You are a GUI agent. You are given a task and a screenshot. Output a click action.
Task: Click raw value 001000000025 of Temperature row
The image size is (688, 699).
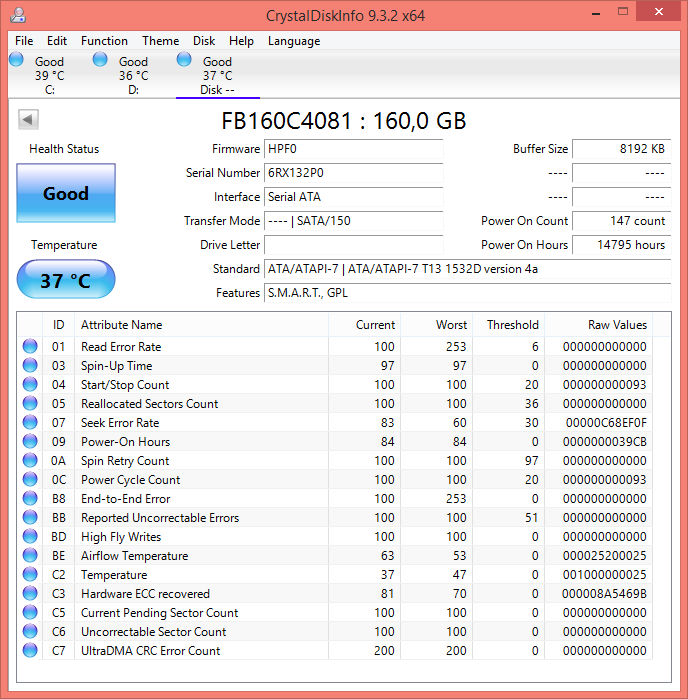pyautogui.click(x=605, y=575)
